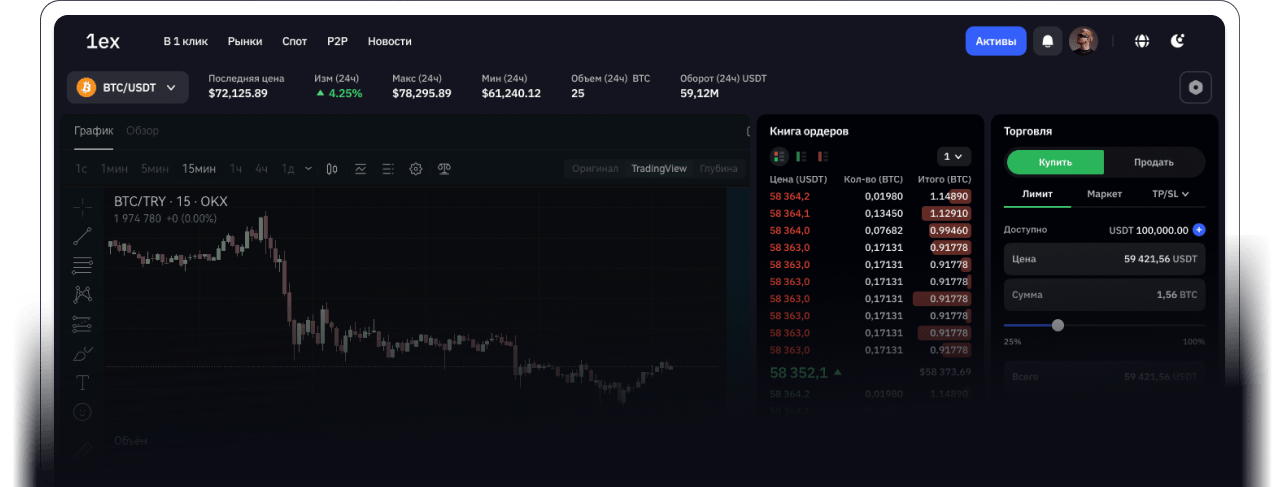
Task: Click the globe language icon
Action: tap(1142, 41)
